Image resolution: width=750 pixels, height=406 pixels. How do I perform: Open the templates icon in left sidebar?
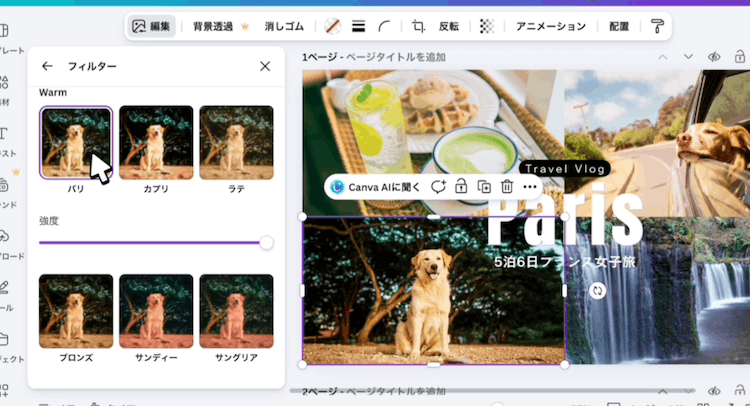click(x=4, y=31)
